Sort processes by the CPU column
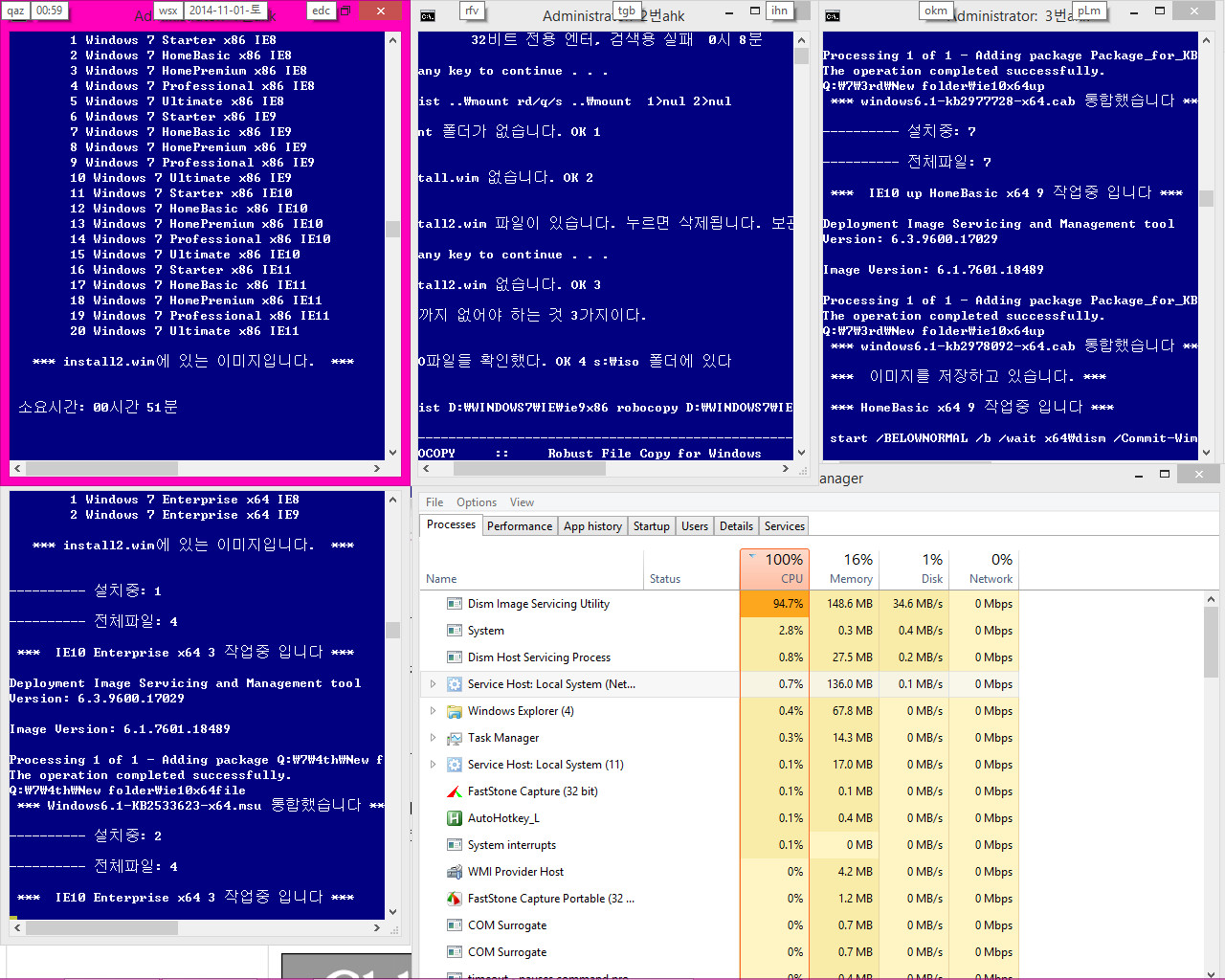Viewport: 1225px width, 980px height. click(774, 568)
